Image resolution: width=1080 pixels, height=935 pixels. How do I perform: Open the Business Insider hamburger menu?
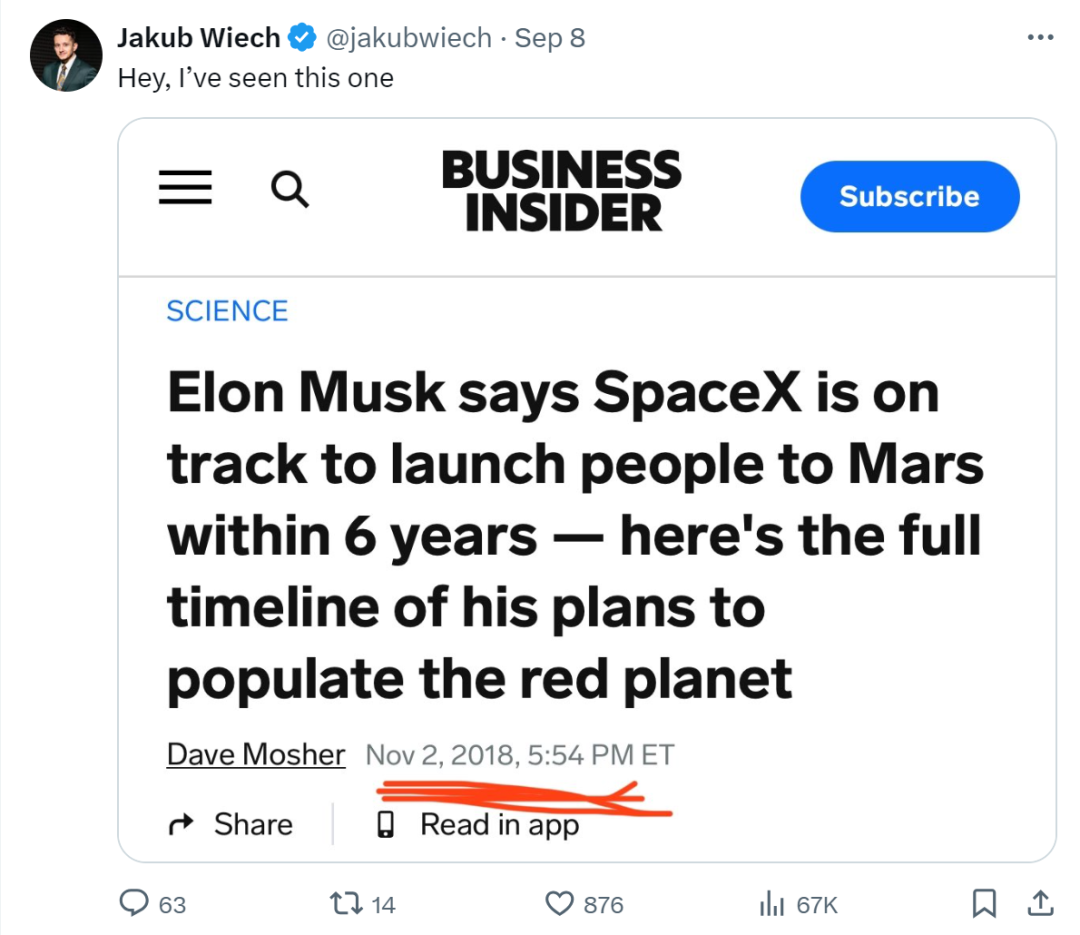185,188
